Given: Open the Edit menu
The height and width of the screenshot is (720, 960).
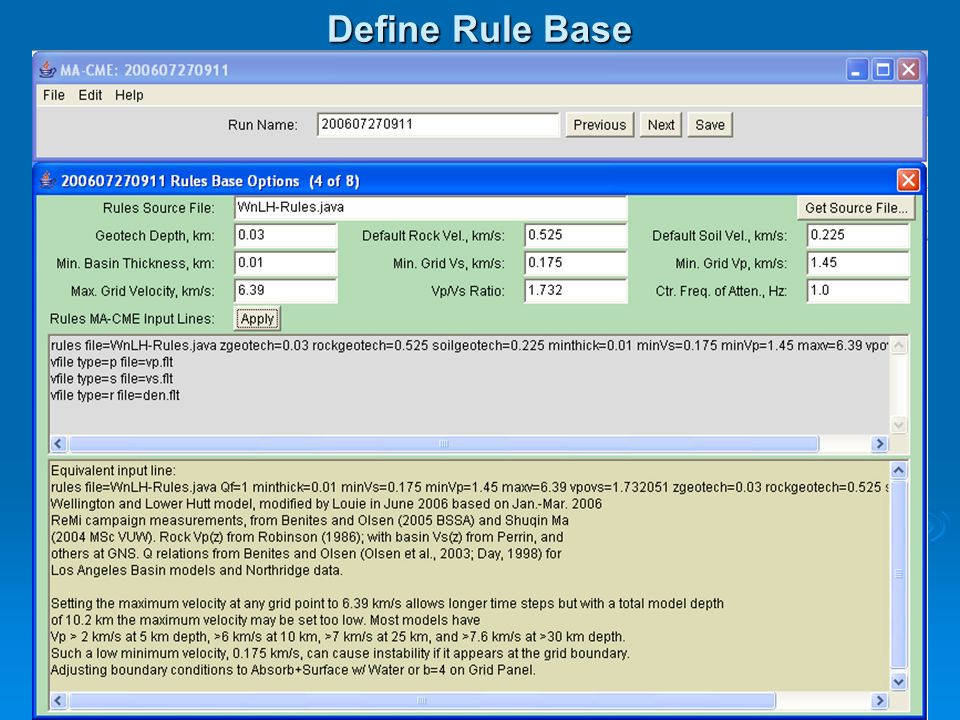Looking at the screenshot, I should 90,95.
